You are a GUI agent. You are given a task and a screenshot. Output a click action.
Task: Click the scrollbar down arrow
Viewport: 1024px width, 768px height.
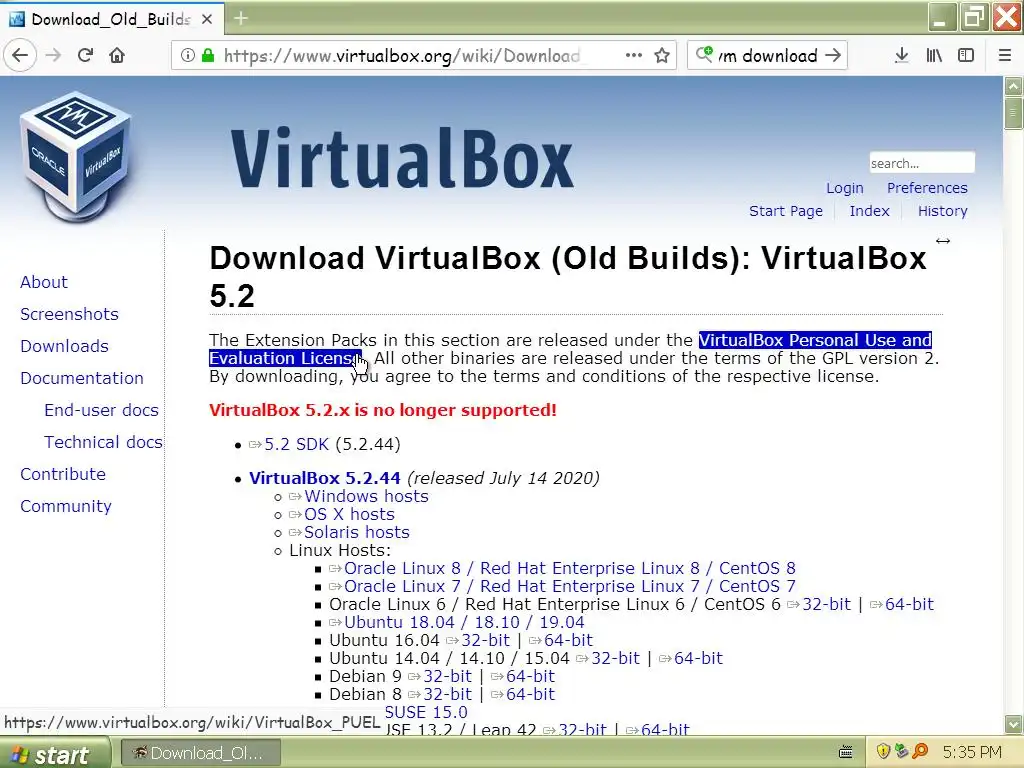1014,724
